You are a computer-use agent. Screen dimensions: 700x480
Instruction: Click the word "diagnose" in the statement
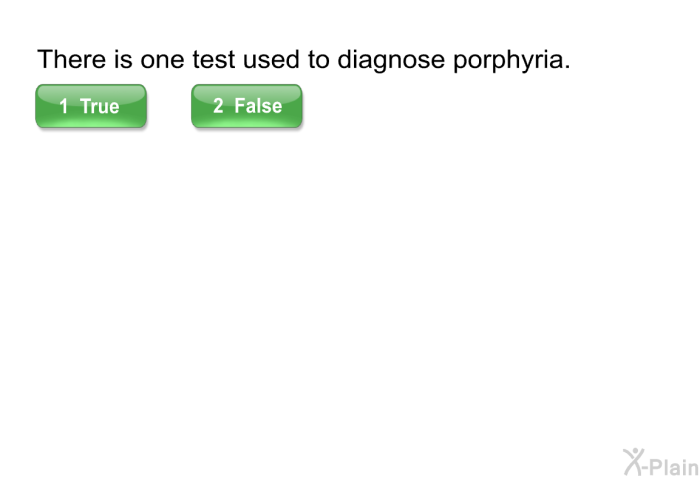391,60
